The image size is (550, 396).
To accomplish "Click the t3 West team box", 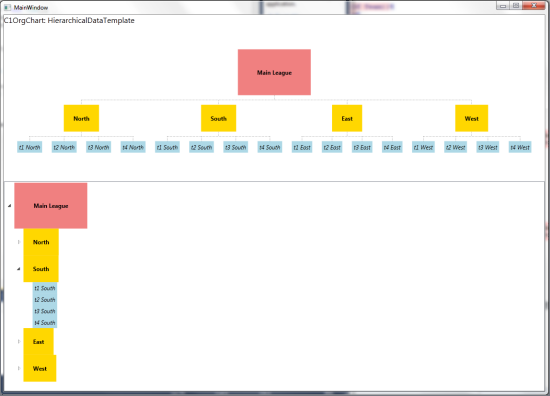I will click(488, 147).
